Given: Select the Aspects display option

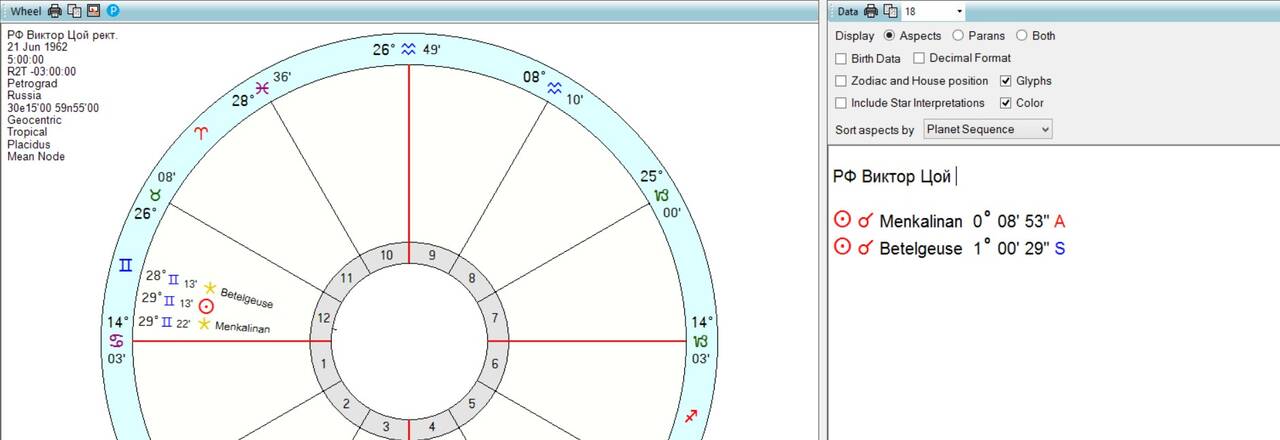Looking at the screenshot, I should click(x=891, y=35).
